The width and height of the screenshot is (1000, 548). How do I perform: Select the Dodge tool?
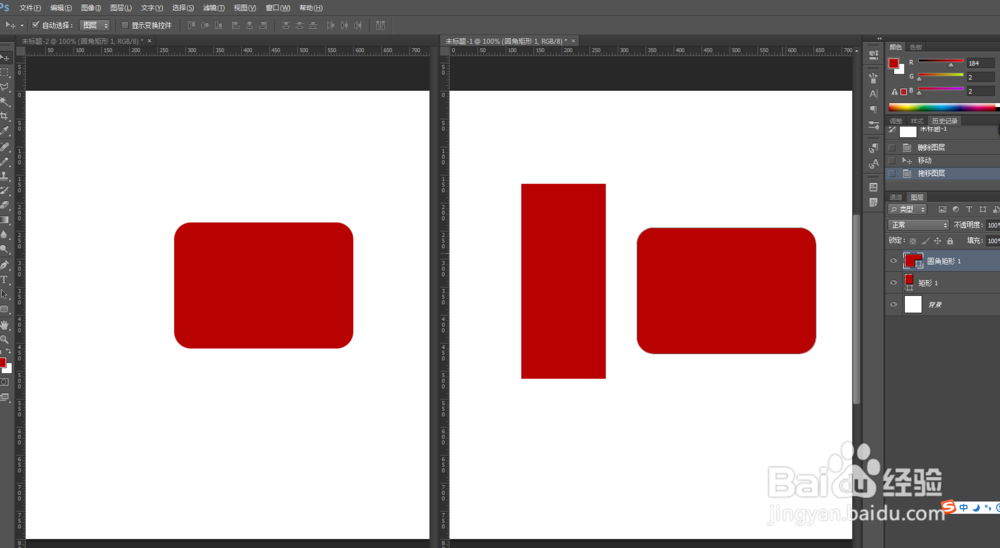point(5,249)
